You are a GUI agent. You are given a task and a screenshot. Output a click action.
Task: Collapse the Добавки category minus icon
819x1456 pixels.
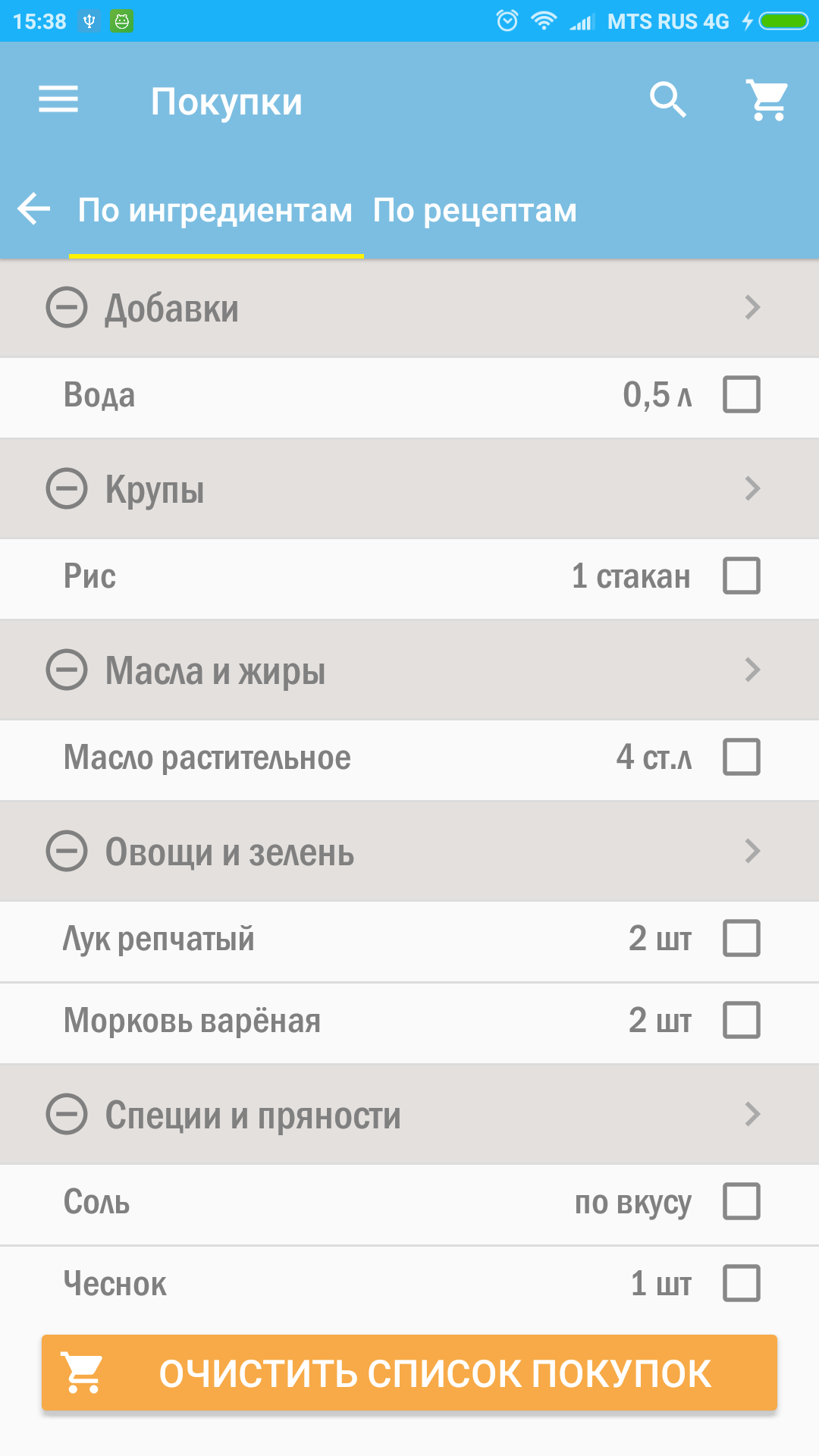pos(67,308)
